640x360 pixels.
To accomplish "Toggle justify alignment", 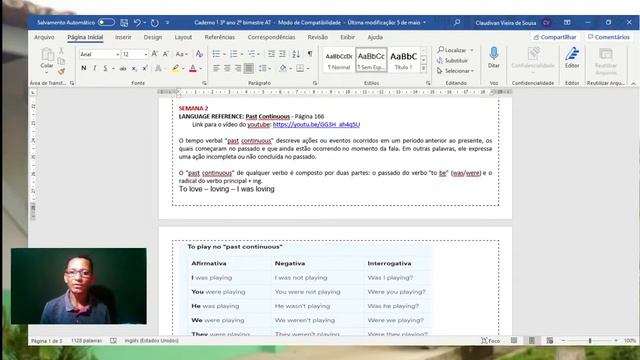I will (249, 69).
